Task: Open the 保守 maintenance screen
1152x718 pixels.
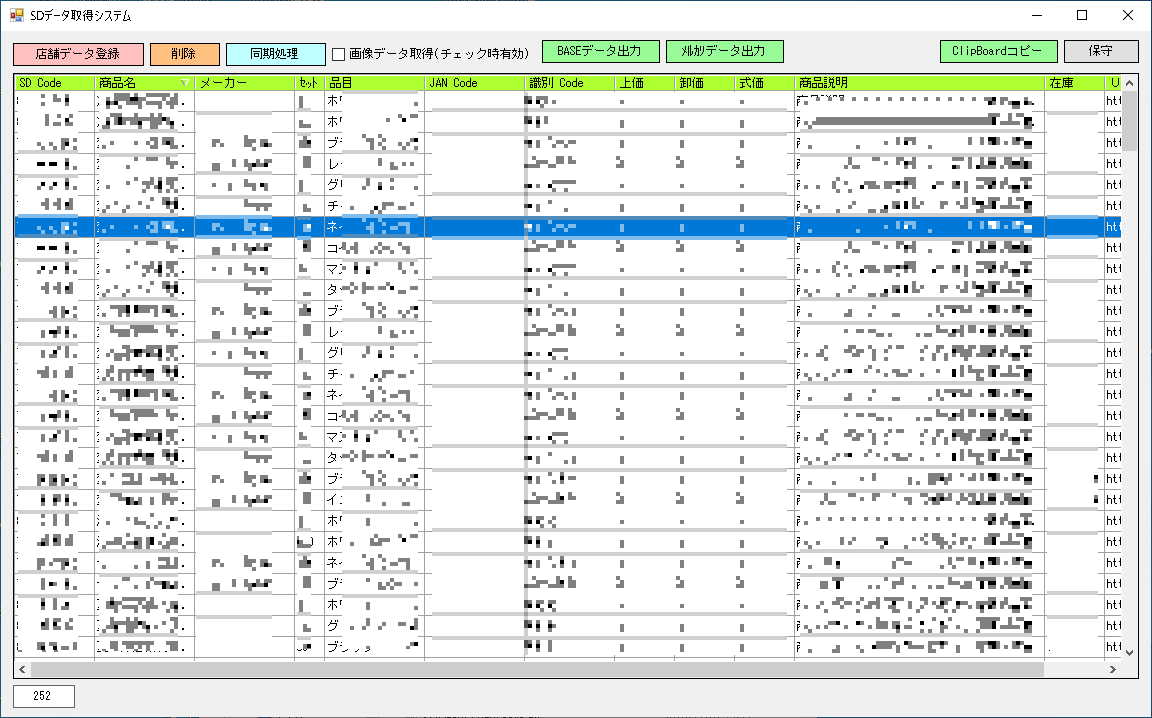Action: (x=1102, y=51)
